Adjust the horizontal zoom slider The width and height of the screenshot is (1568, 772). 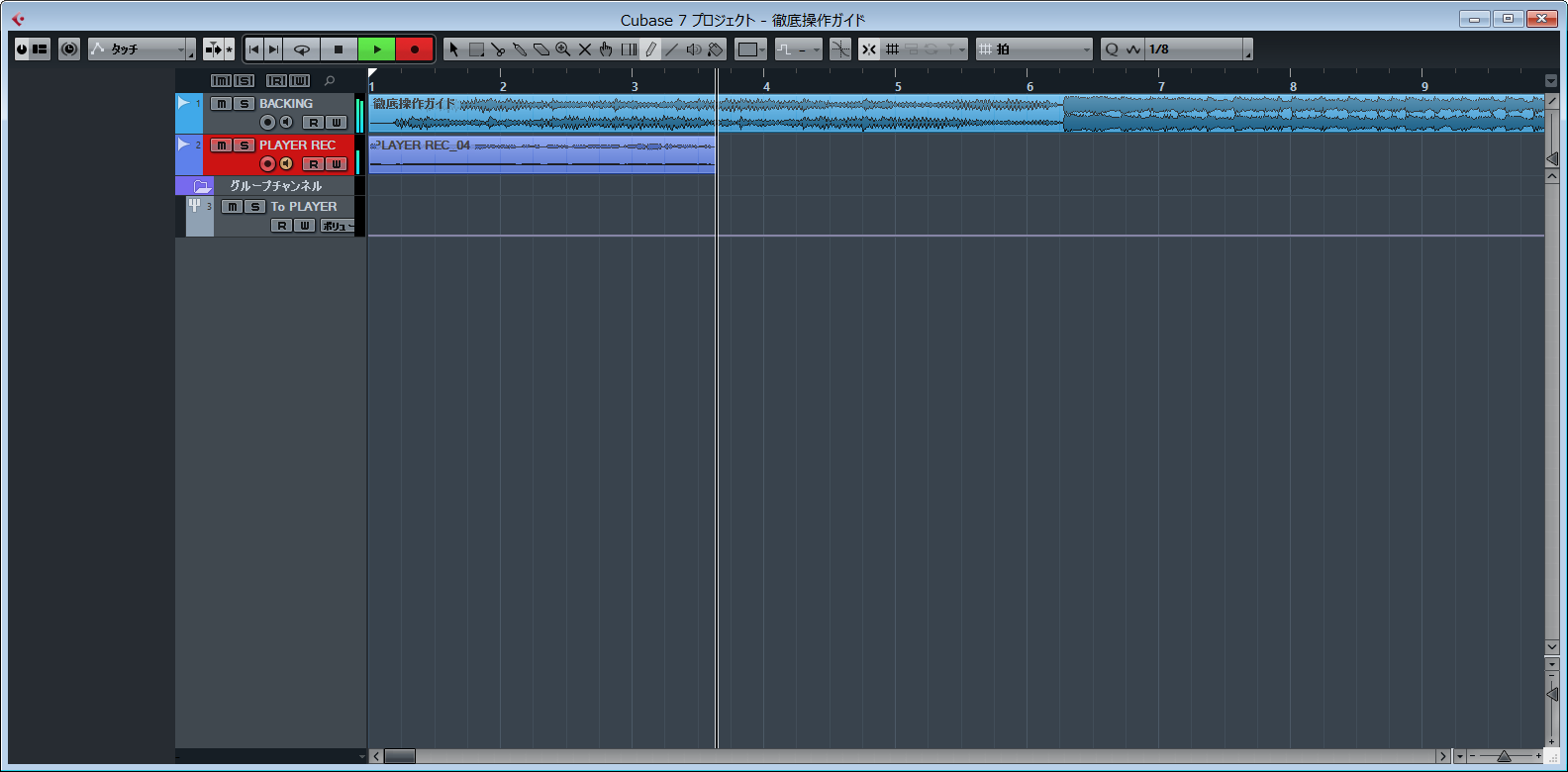[1504, 756]
